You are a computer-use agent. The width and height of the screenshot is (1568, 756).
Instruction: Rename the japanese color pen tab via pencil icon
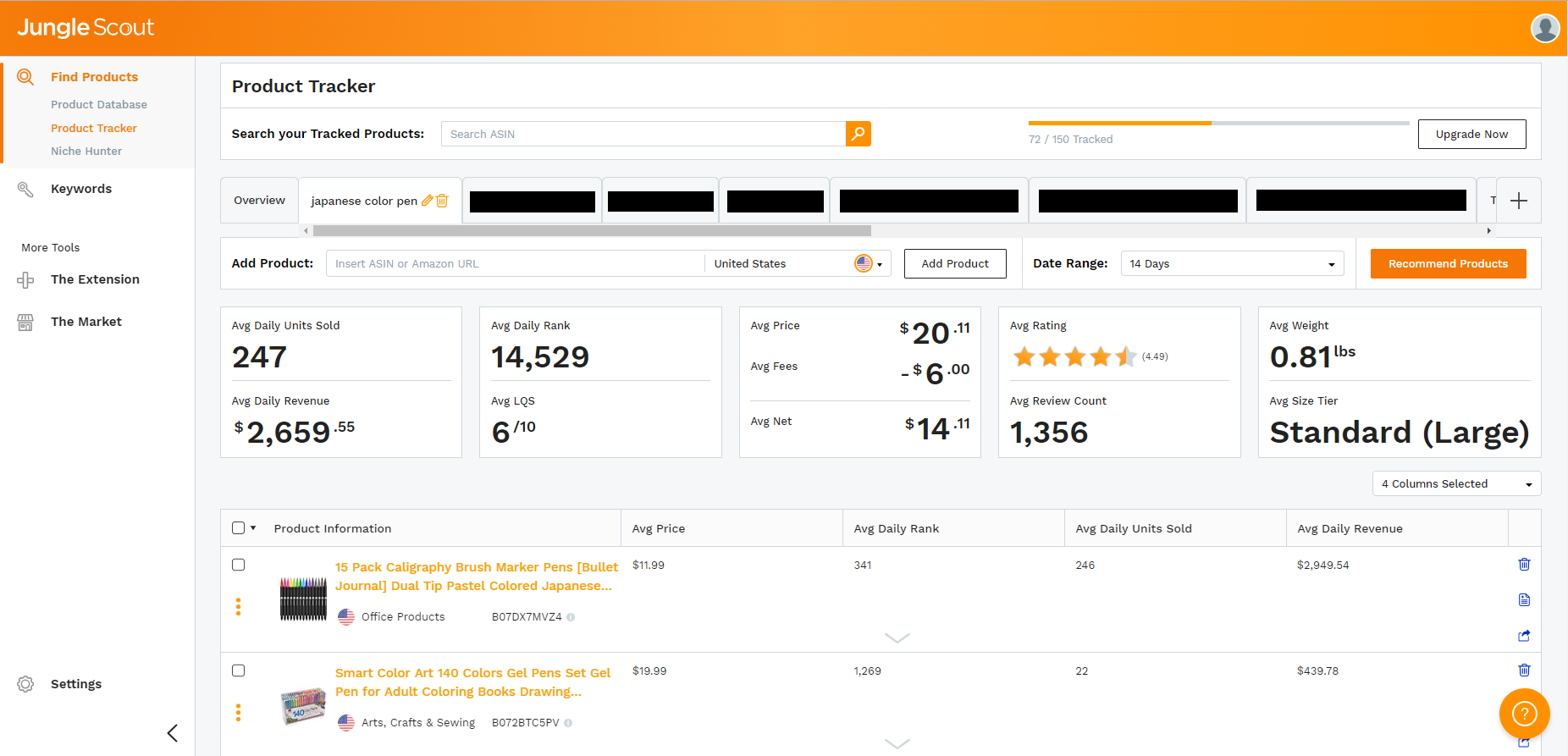[428, 201]
